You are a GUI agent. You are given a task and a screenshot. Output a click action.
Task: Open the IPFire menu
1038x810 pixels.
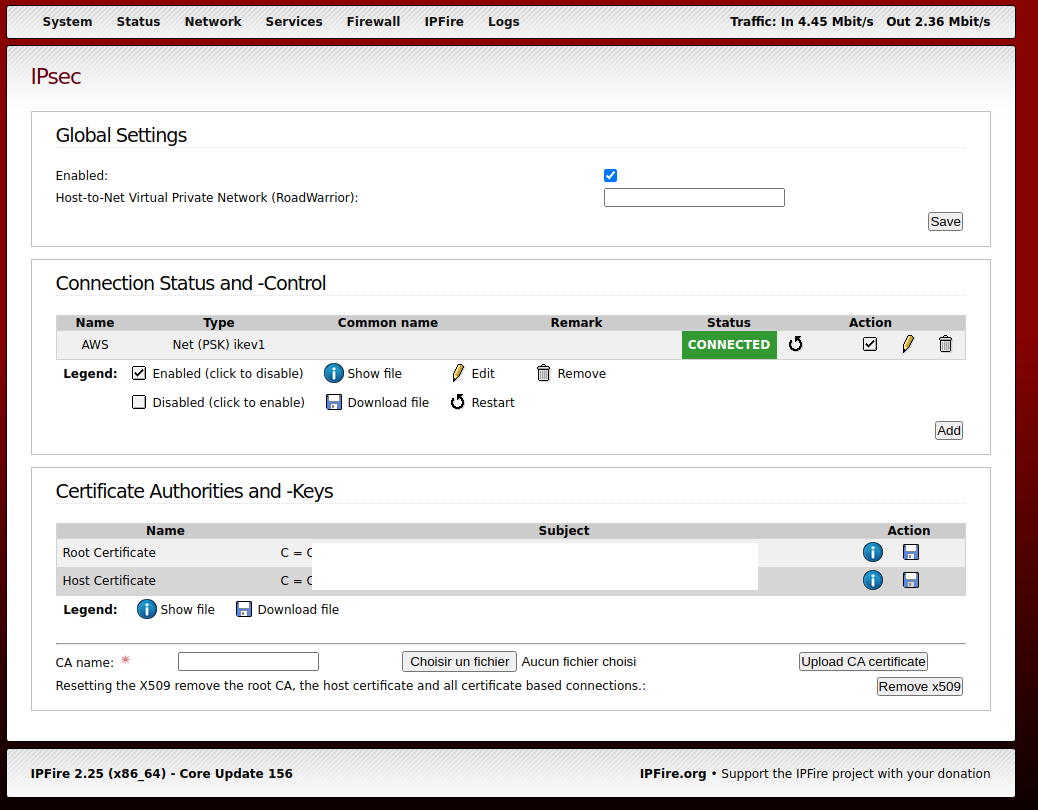click(444, 21)
